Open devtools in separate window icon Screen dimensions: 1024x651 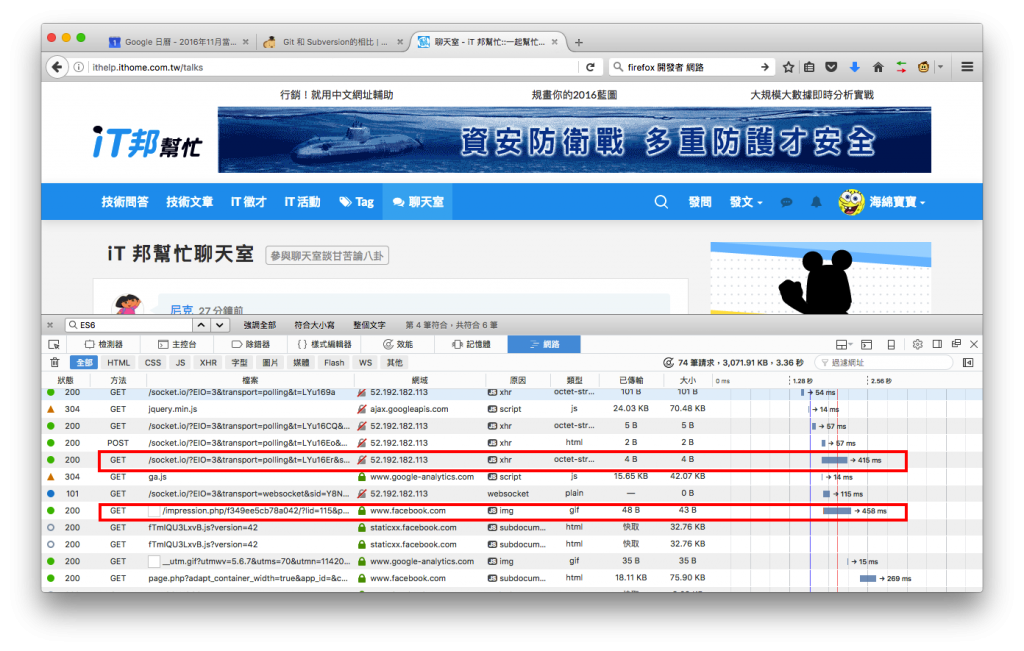click(956, 344)
